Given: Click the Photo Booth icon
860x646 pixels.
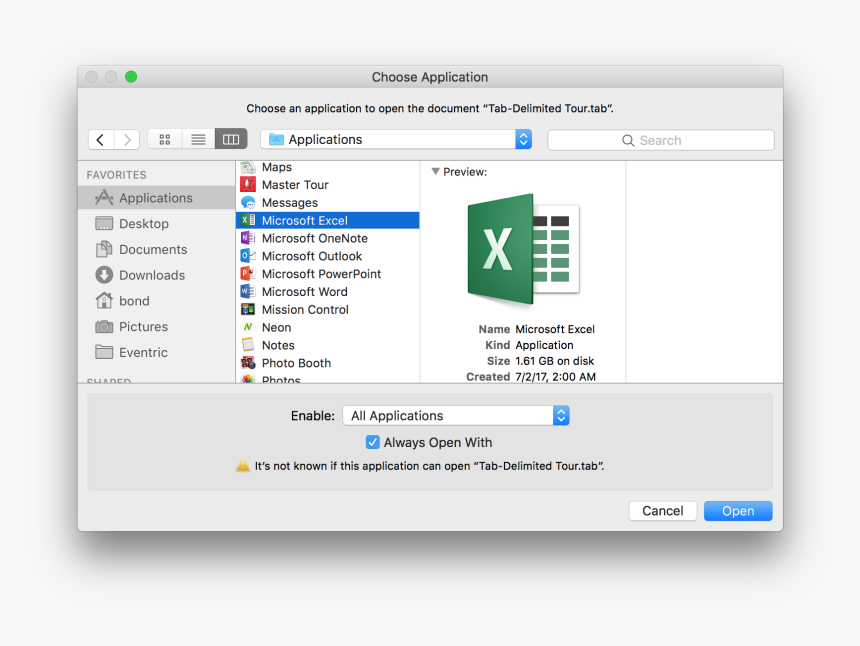Looking at the screenshot, I should pos(248,363).
